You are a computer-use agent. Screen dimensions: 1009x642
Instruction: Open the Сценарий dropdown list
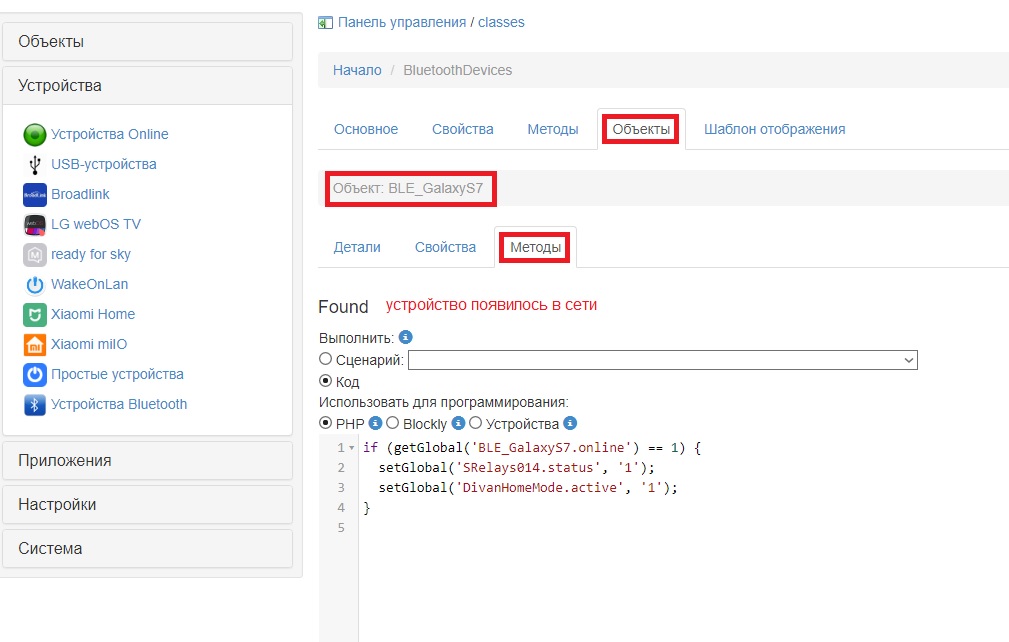click(x=662, y=360)
